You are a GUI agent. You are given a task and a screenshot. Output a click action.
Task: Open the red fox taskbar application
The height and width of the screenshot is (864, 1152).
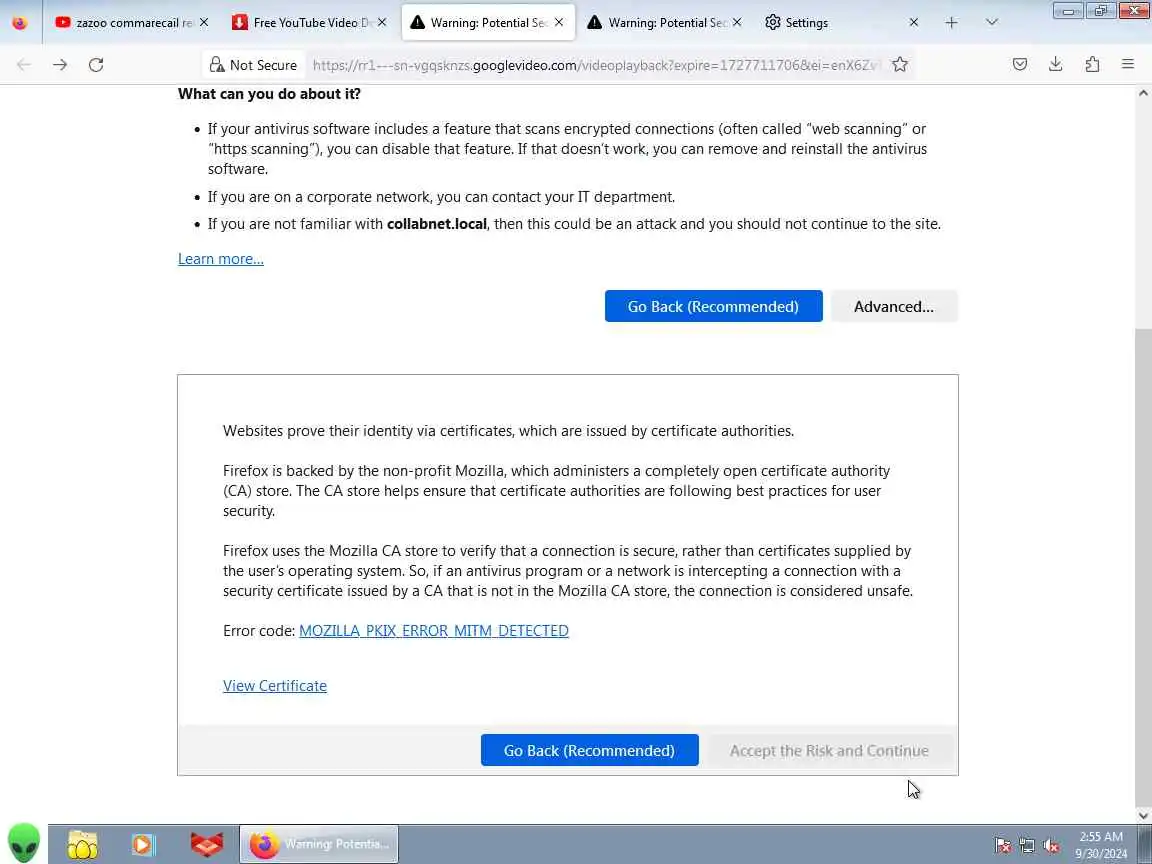(x=206, y=845)
